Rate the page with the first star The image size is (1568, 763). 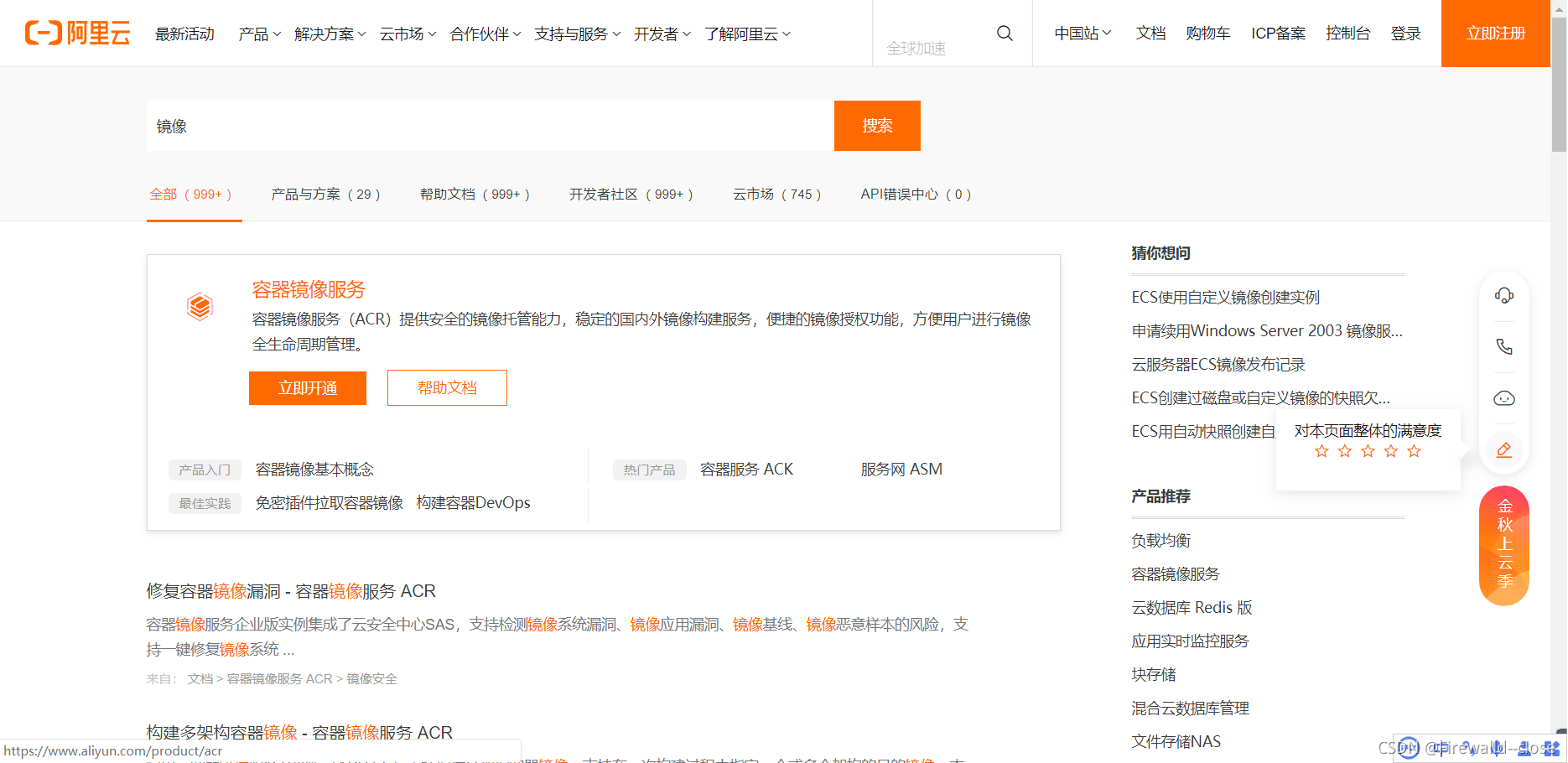[x=1322, y=451]
